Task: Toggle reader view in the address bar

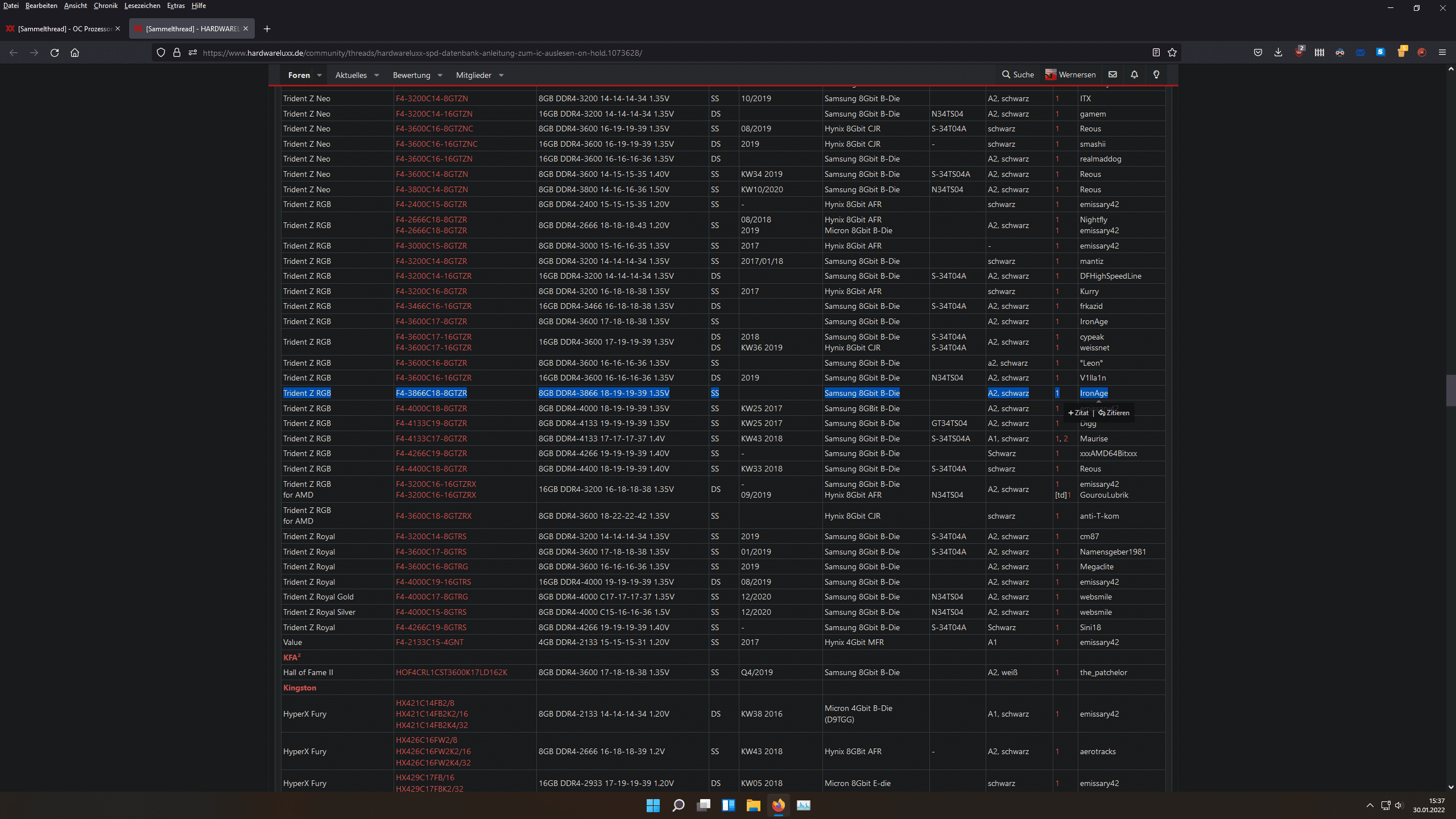Action: pyautogui.click(x=1156, y=53)
